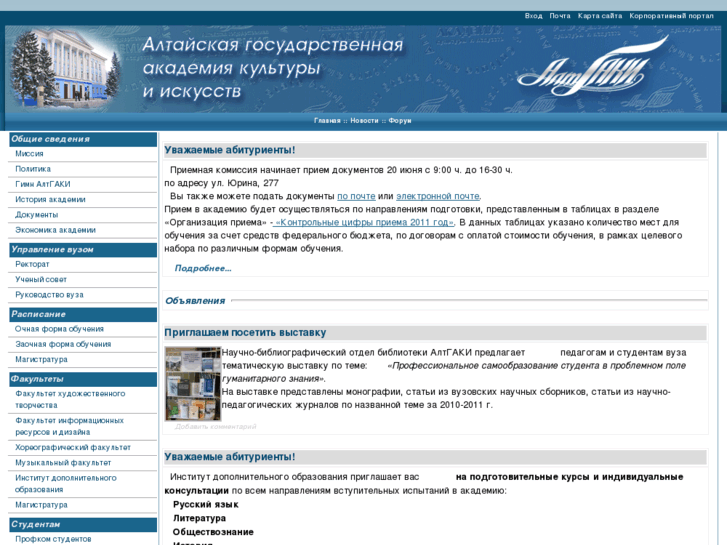The height and width of the screenshot is (545, 727).
Task: Select Главная in the navigation bar
Action: (x=327, y=121)
